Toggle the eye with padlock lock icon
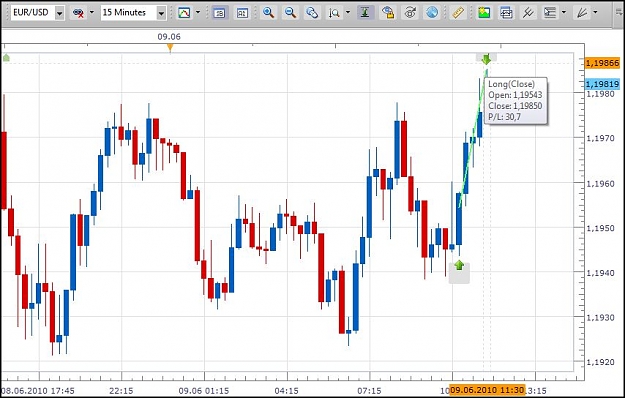 tap(388, 13)
